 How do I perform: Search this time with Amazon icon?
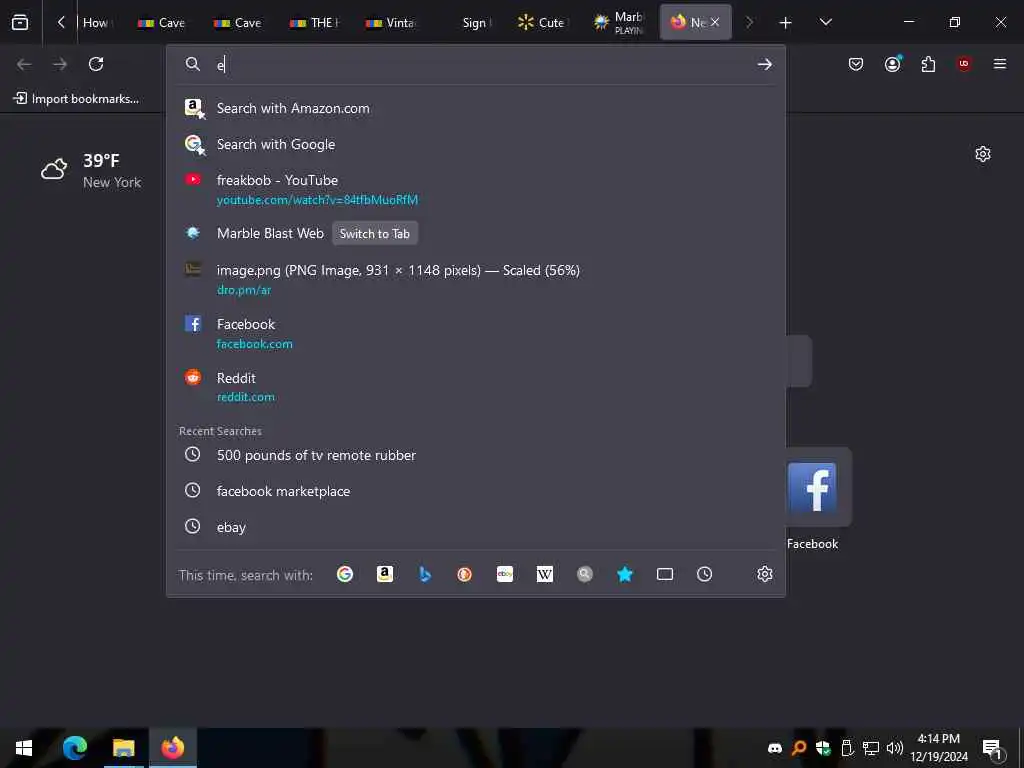point(385,574)
